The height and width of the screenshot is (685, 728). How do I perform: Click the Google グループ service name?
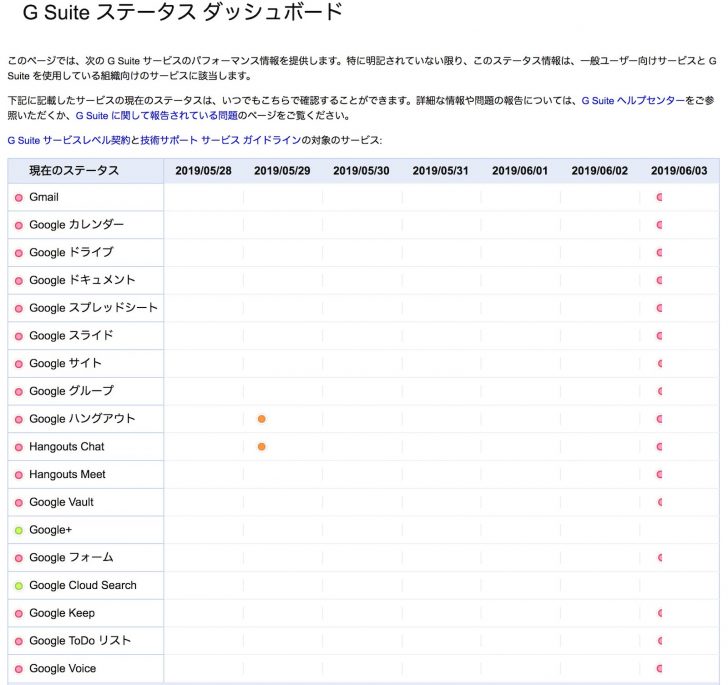coord(71,391)
